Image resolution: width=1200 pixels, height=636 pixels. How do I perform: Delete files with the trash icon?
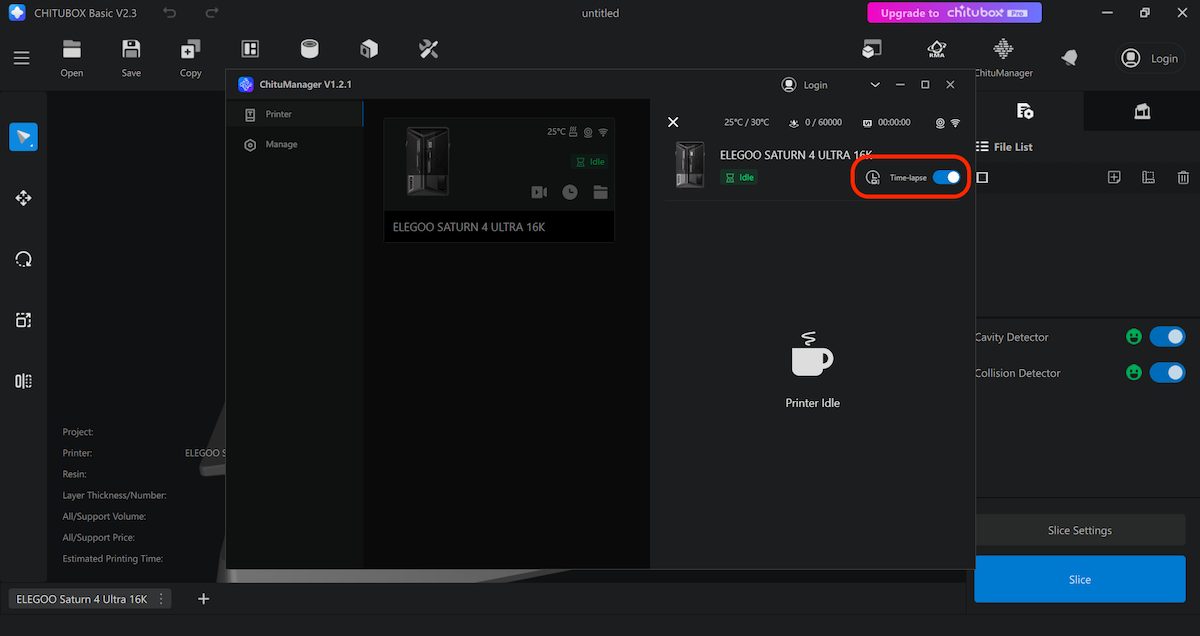pyautogui.click(x=1183, y=177)
